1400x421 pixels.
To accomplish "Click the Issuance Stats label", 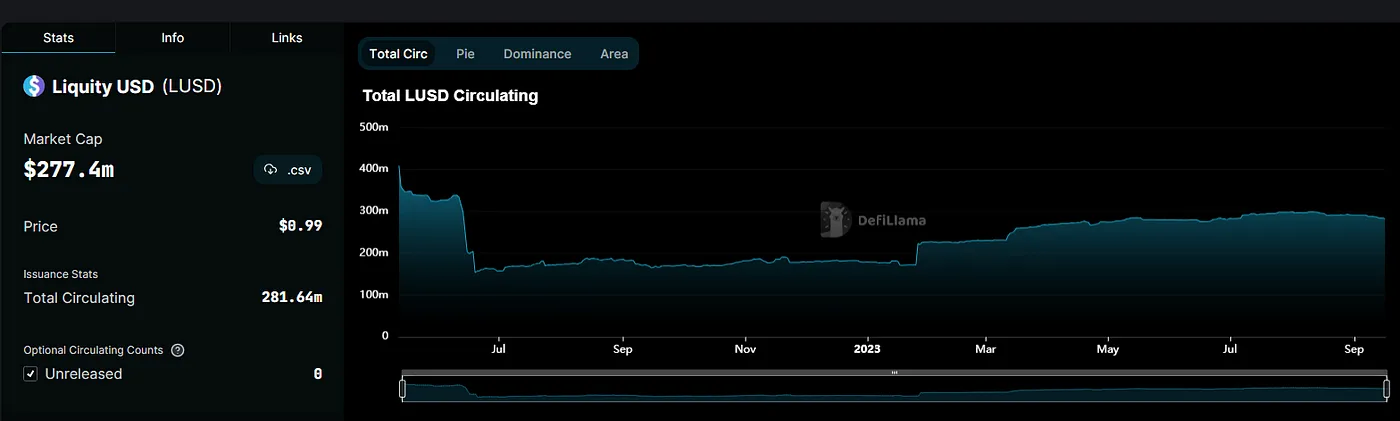I will (61, 274).
